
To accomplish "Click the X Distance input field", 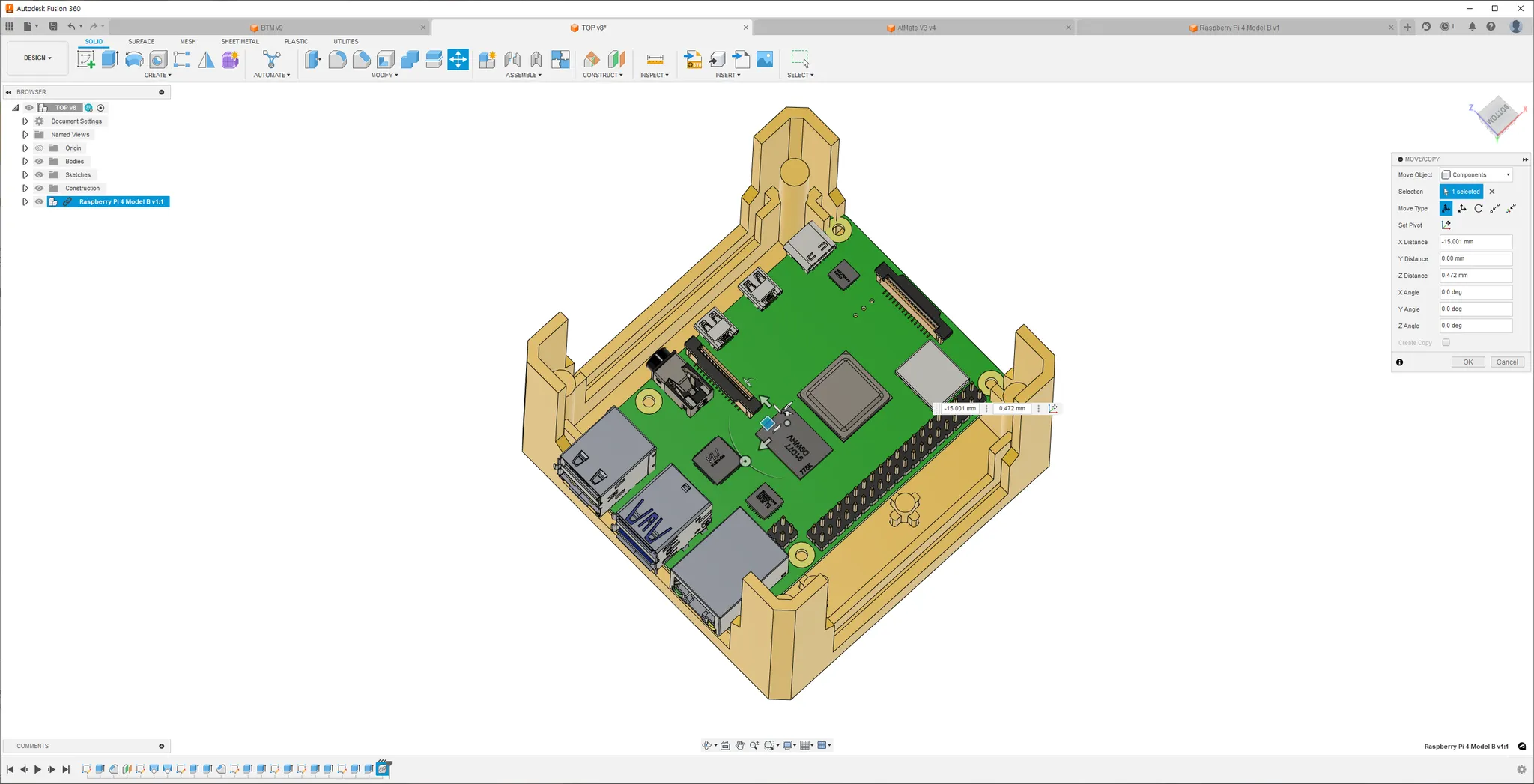I will tap(1475, 242).
